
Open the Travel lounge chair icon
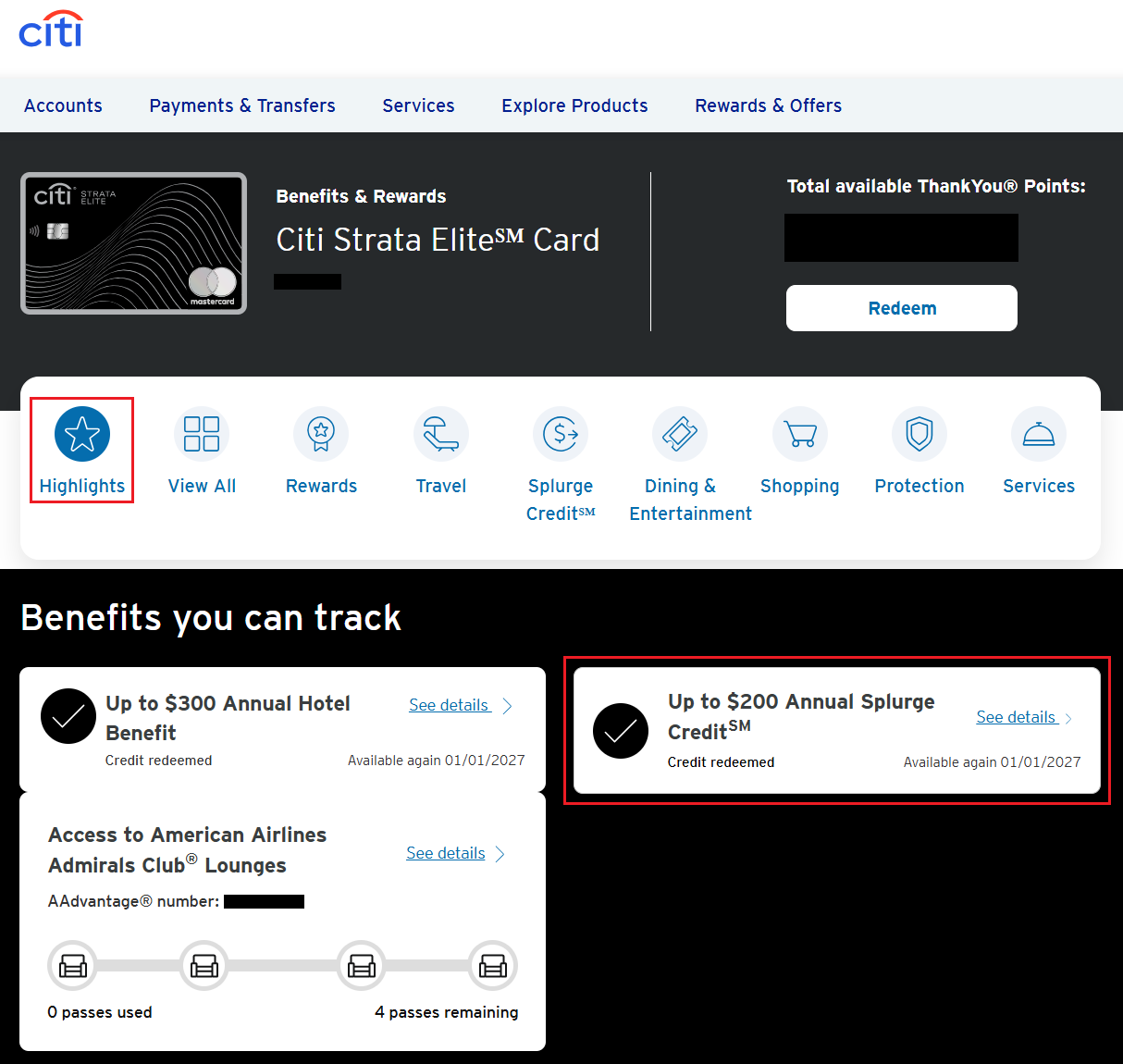pos(440,434)
